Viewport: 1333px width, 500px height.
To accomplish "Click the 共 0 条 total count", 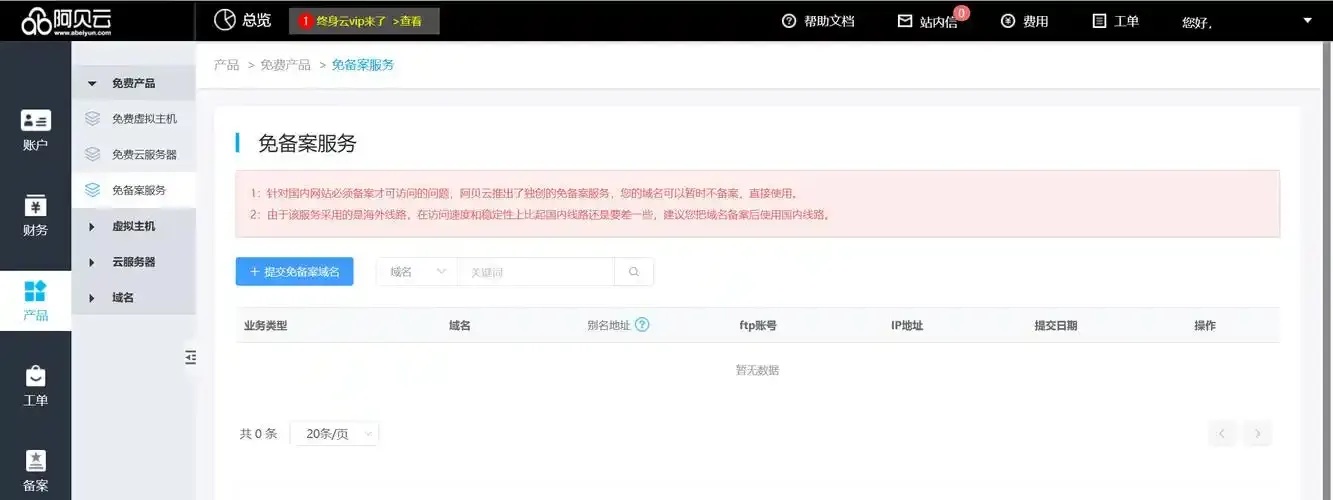I will tap(258, 434).
